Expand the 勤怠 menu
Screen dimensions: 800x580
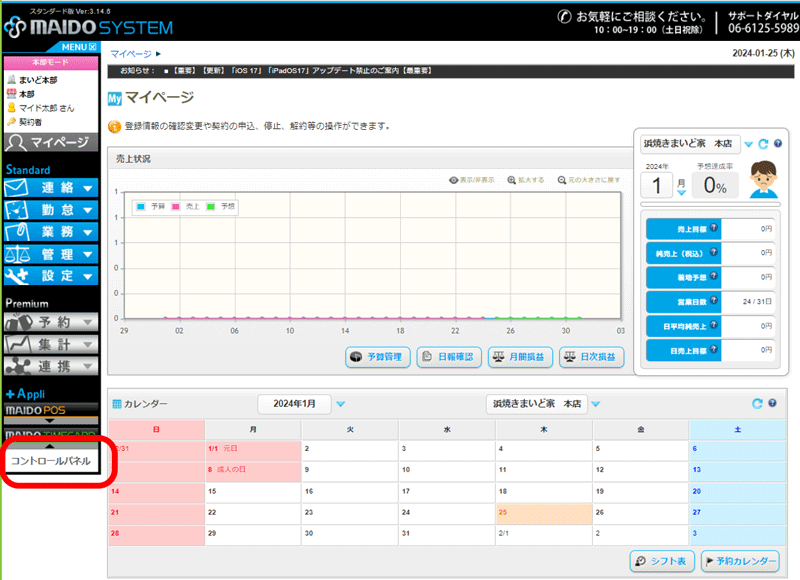click(x=51, y=210)
